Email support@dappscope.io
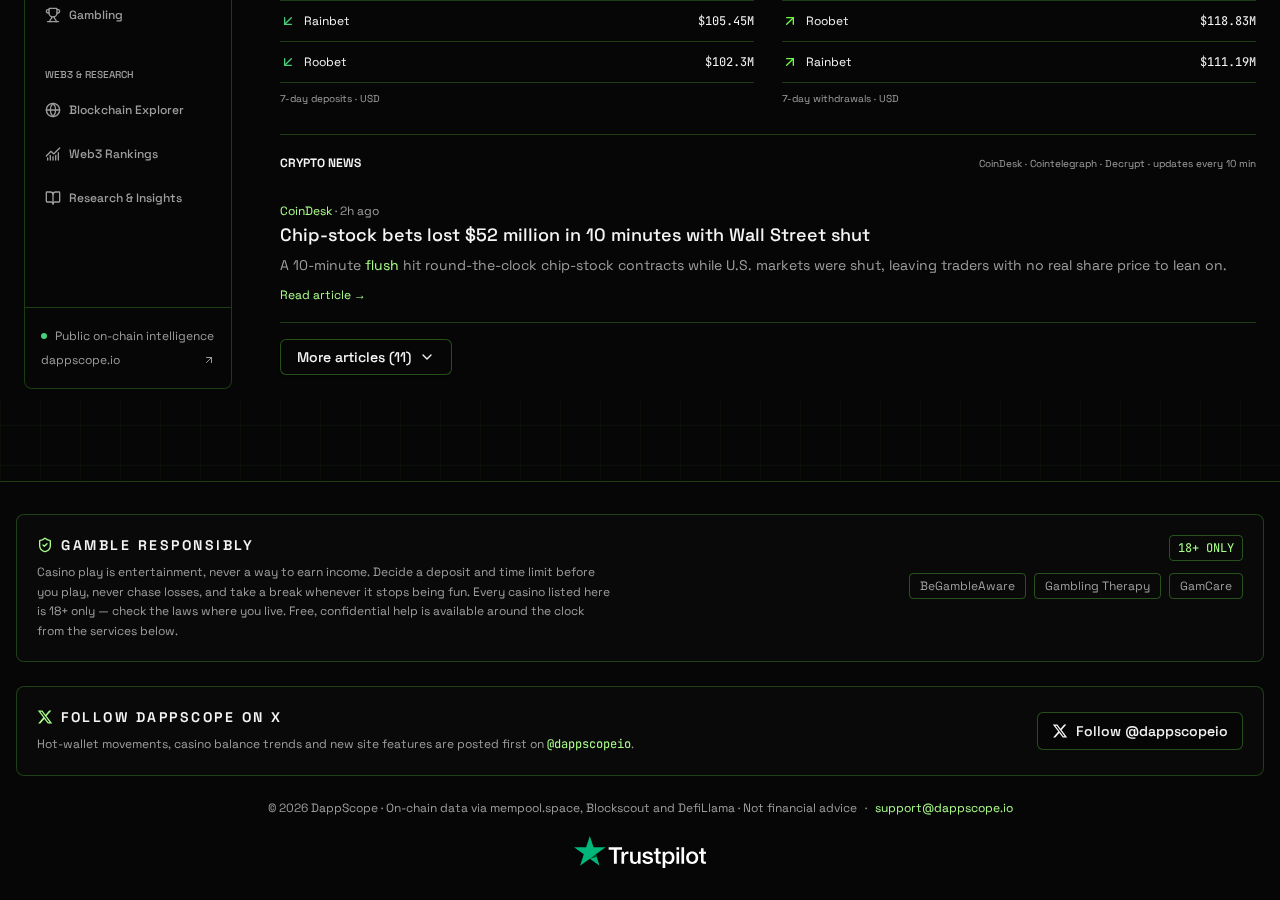This screenshot has height=900, width=1280. click(x=944, y=808)
